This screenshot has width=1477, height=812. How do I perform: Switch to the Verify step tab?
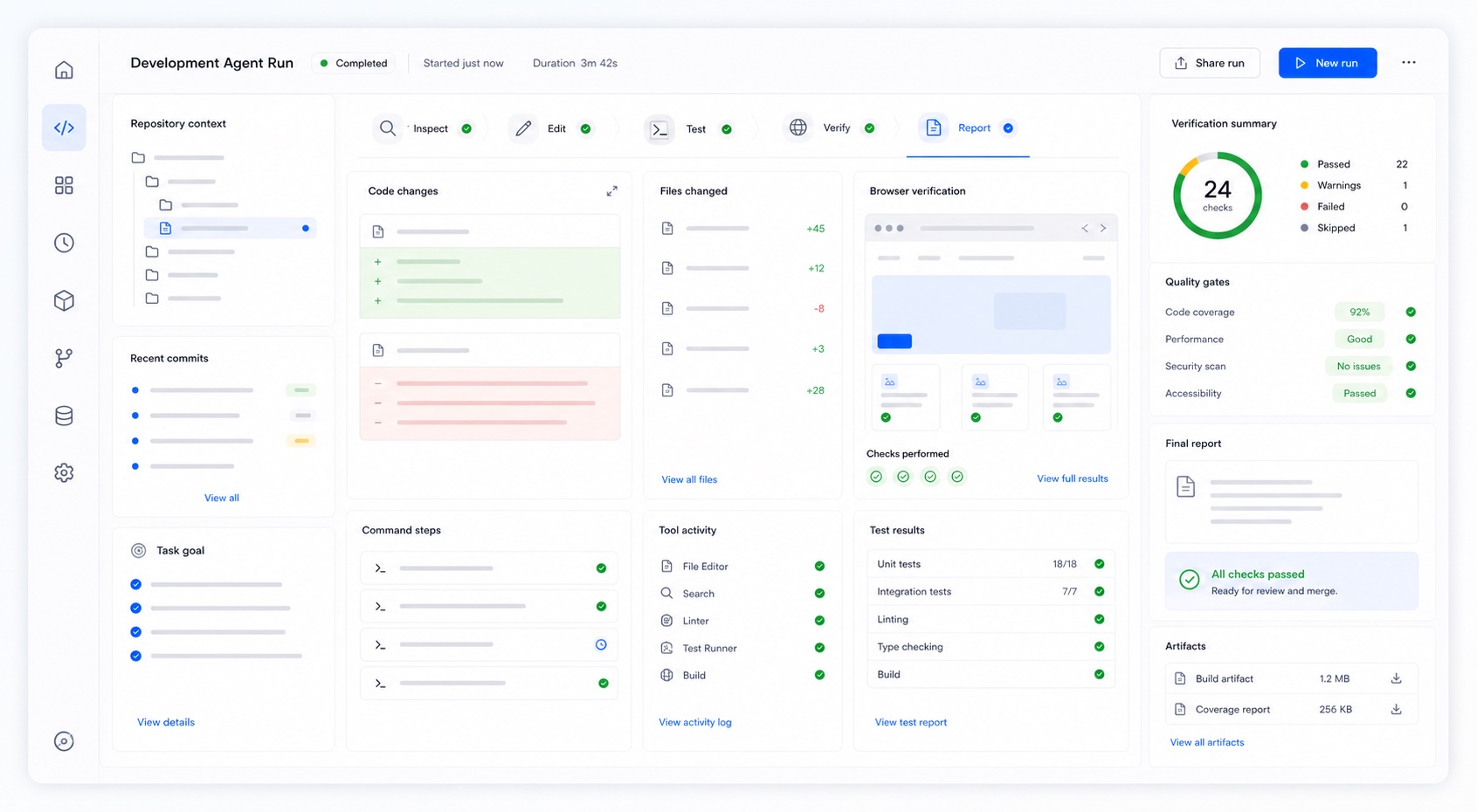832,128
